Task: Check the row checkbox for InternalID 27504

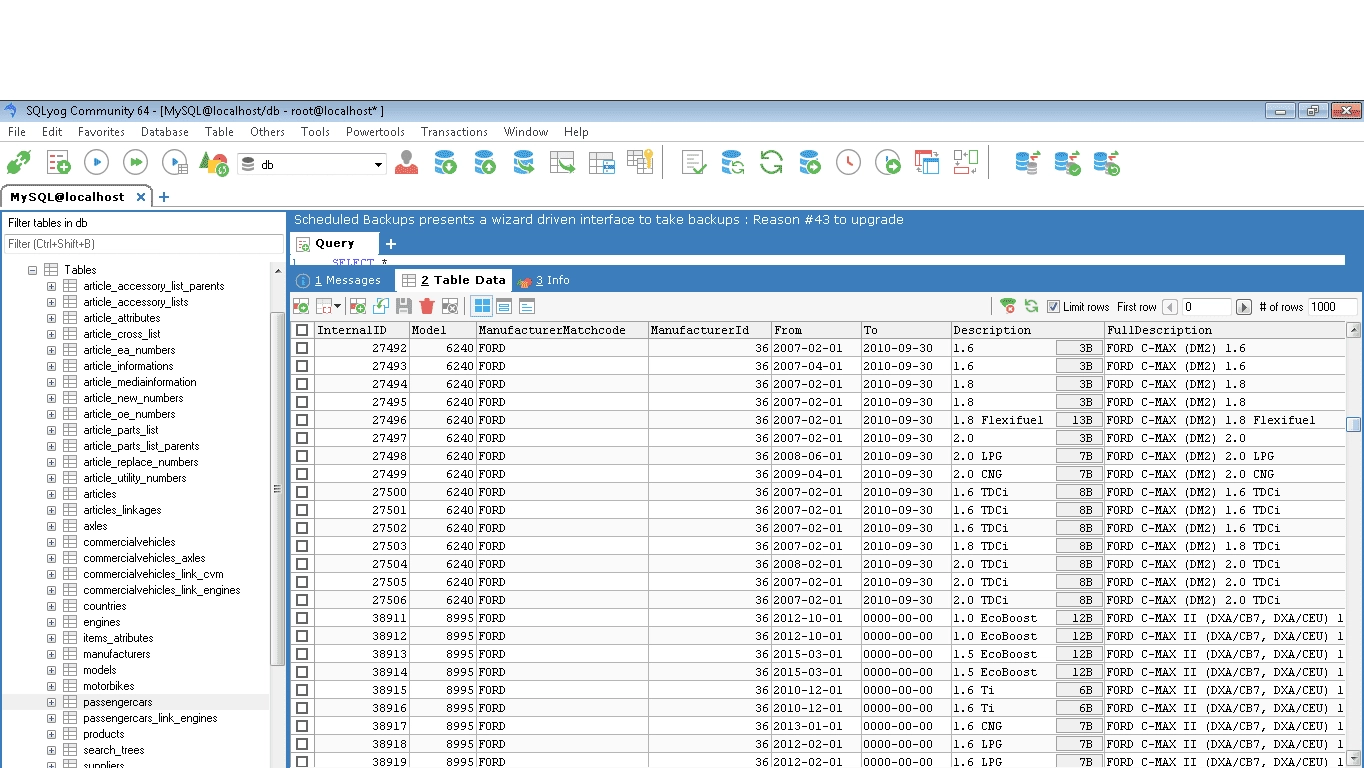Action: [x=302, y=564]
